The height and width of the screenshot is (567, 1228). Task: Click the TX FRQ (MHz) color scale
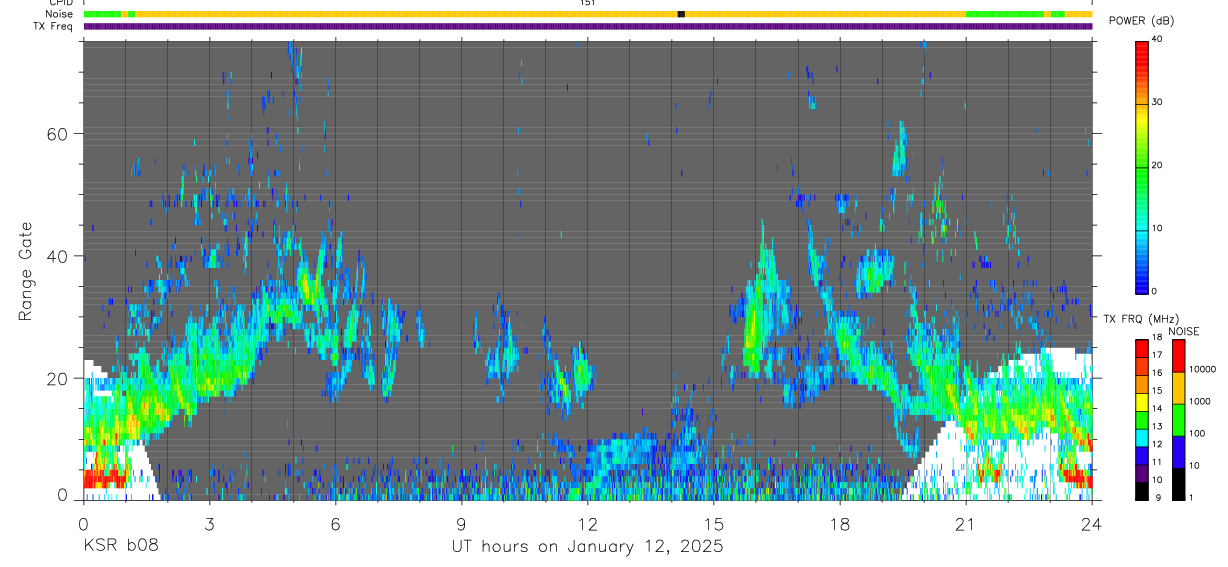(1141, 419)
